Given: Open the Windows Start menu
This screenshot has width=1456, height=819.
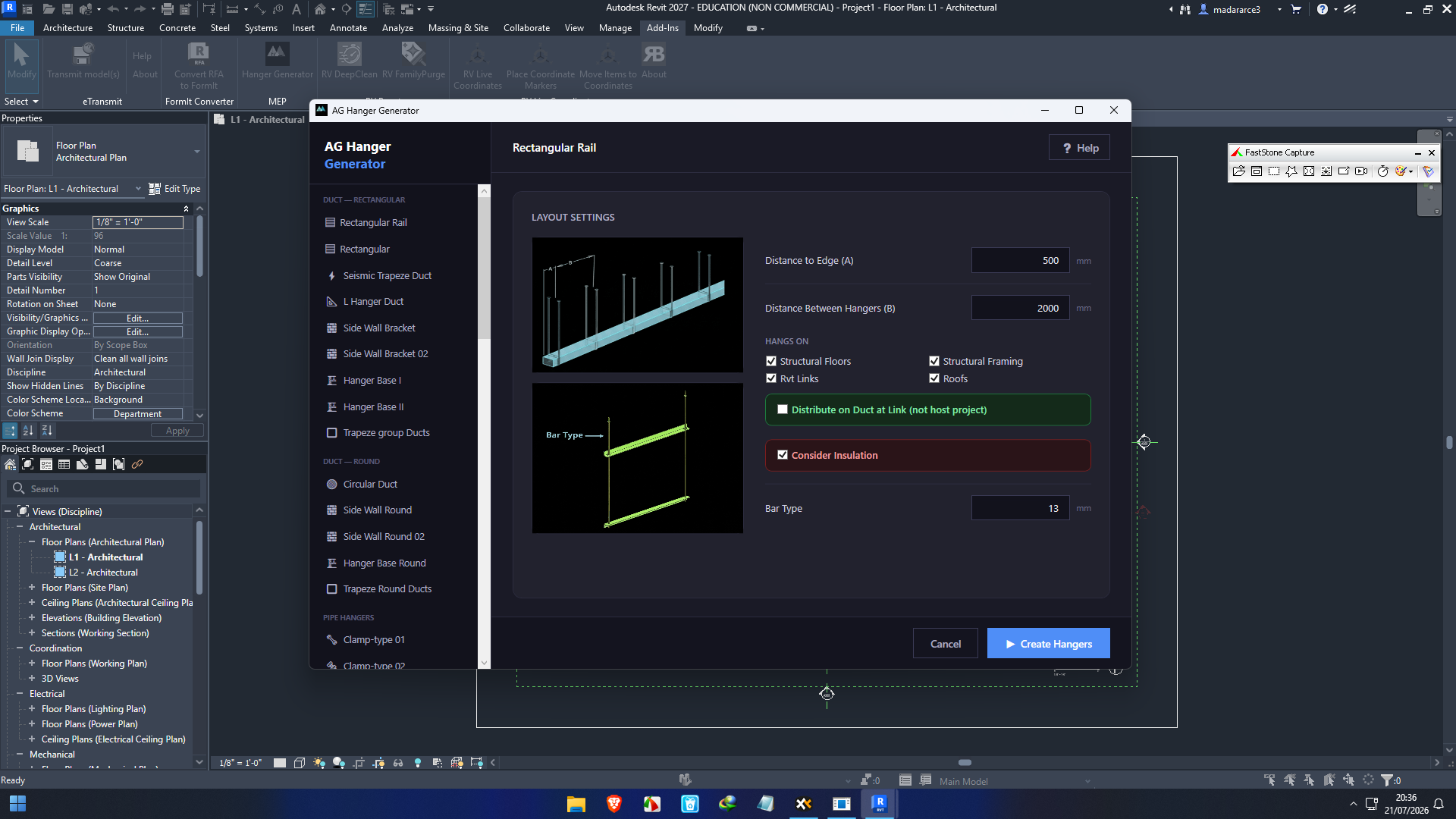Looking at the screenshot, I should [x=17, y=804].
